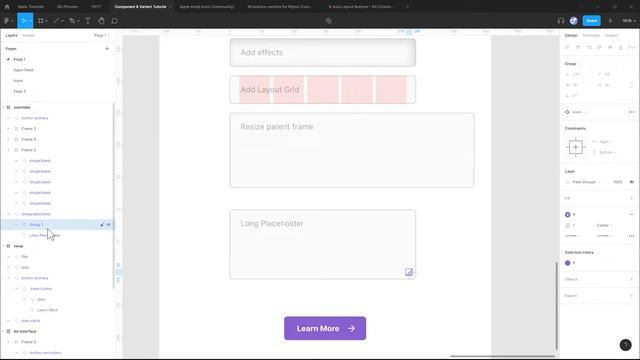
Task: Click the Add Layout Grid input field
Action: coord(323,90)
